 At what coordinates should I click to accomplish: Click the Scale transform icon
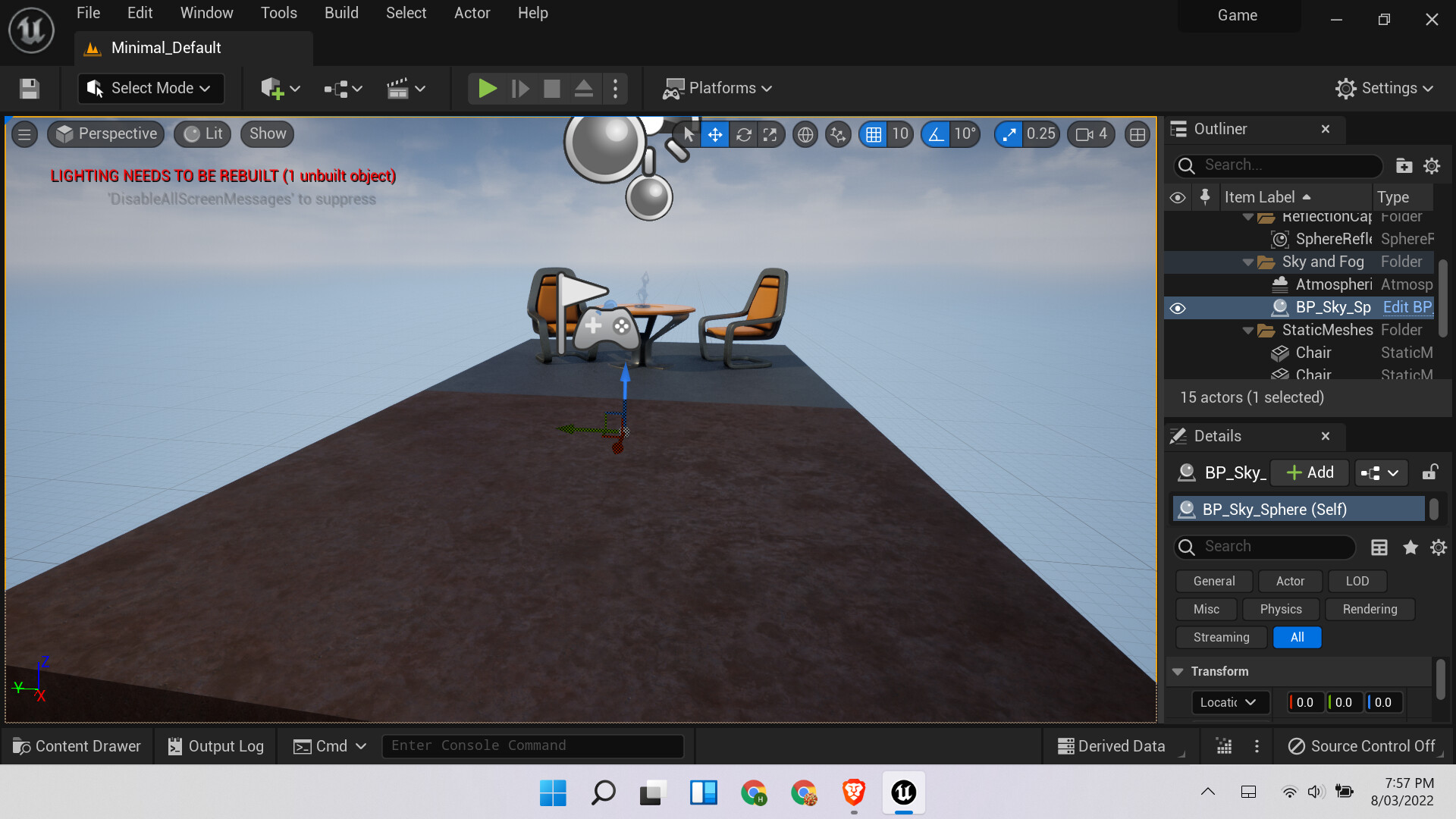[770, 133]
